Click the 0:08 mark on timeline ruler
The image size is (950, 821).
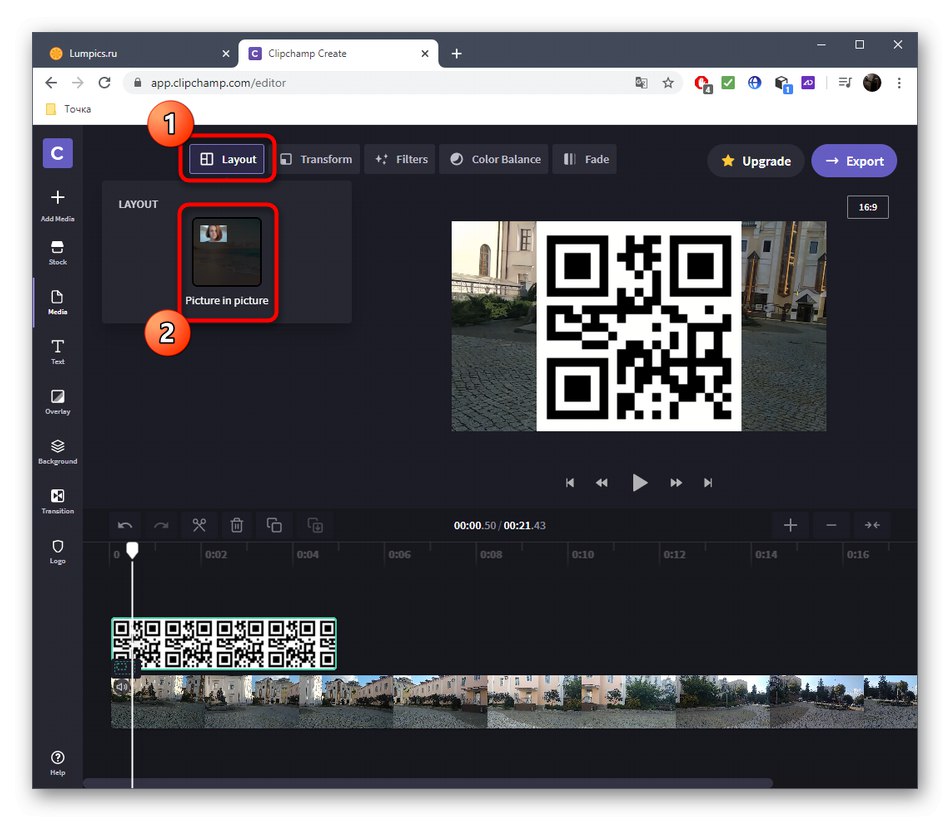pos(491,554)
